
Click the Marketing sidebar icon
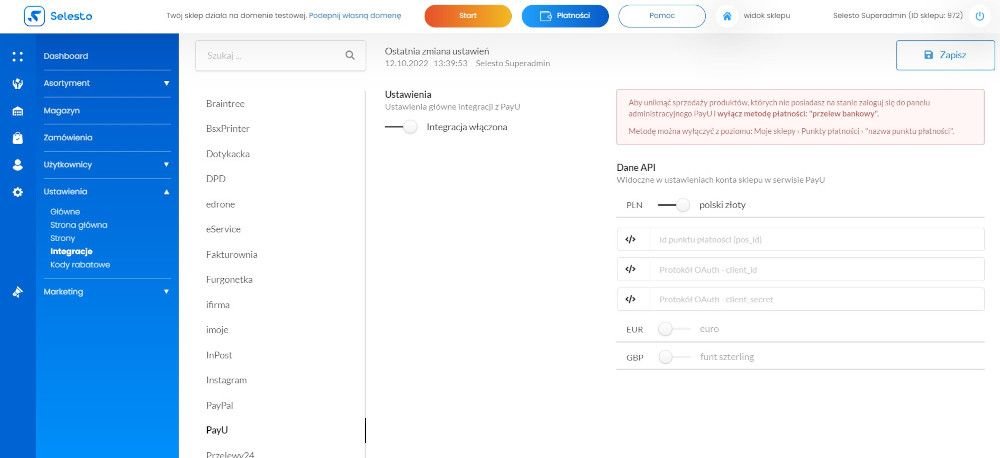coord(18,292)
